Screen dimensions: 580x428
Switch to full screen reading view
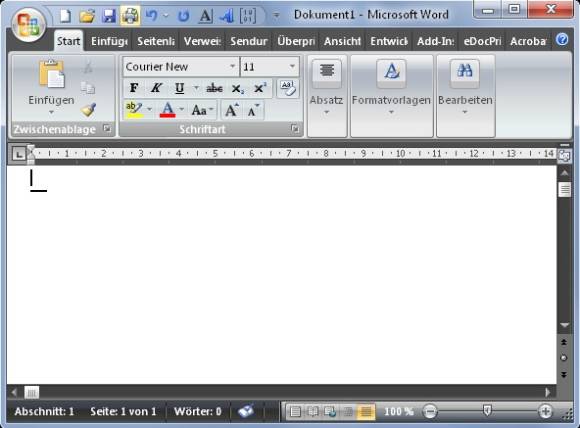pyautogui.click(x=313, y=411)
